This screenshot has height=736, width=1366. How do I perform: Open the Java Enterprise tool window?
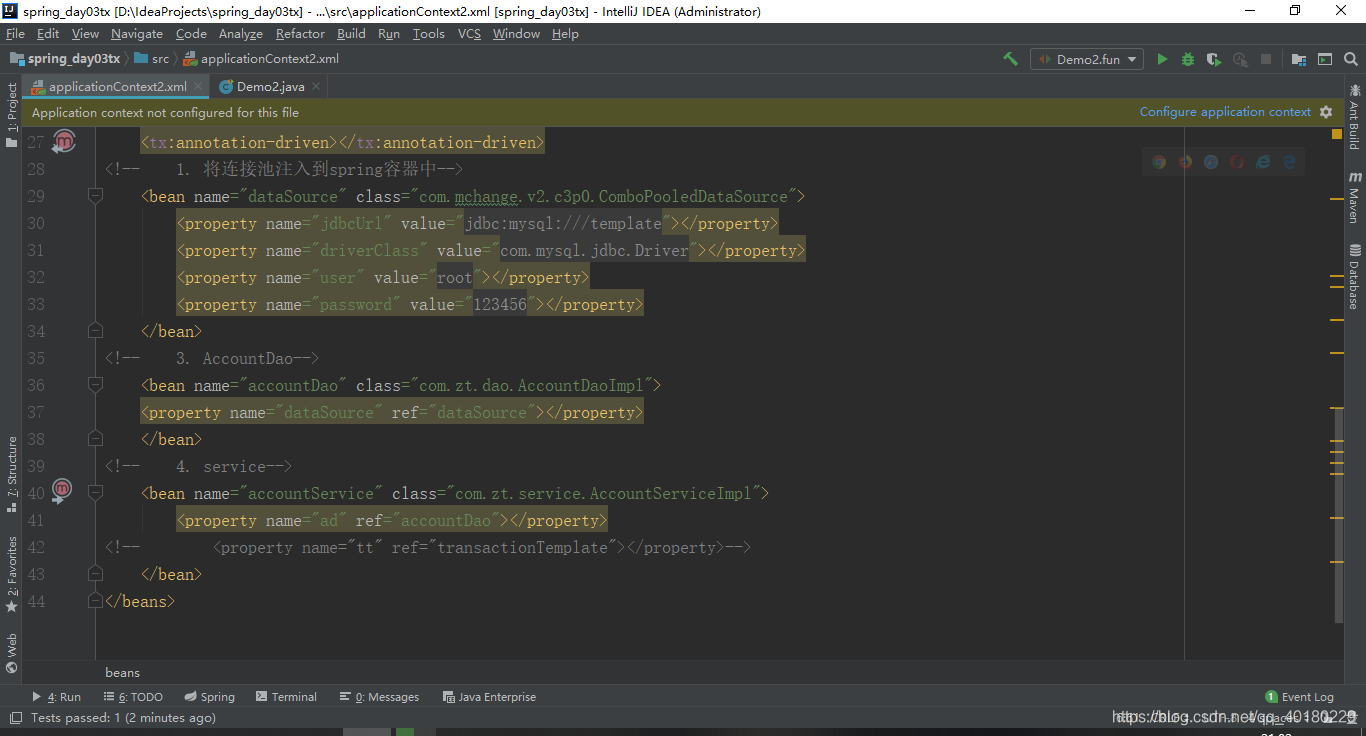(490, 697)
